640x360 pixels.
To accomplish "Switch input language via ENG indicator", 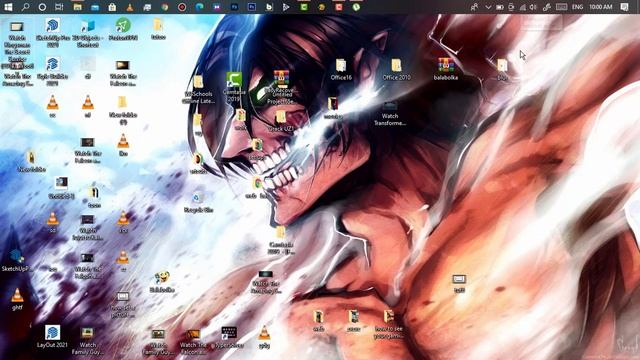I will coord(577,7).
